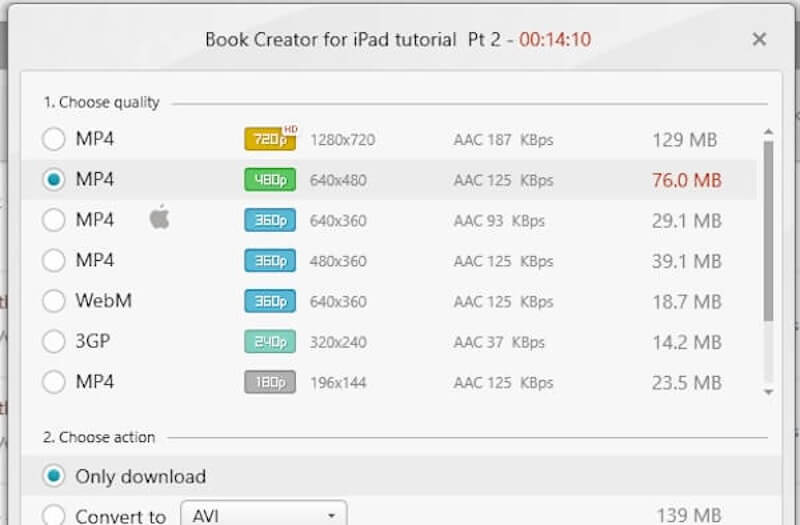800x525 pixels.
Task: Click the yellow 720p HD quality badge
Action: tap(270, 139)
